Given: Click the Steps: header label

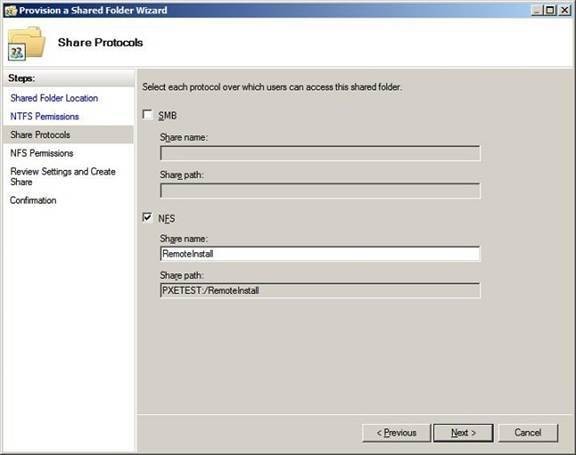Looking at the screenshot, I should (21, 78).
